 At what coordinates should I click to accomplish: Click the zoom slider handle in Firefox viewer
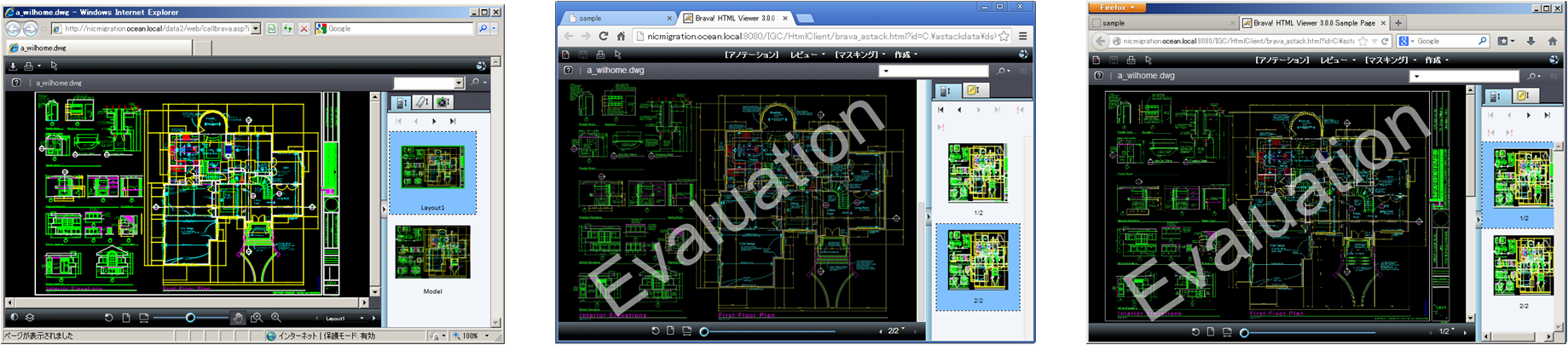coord(1245,332)
